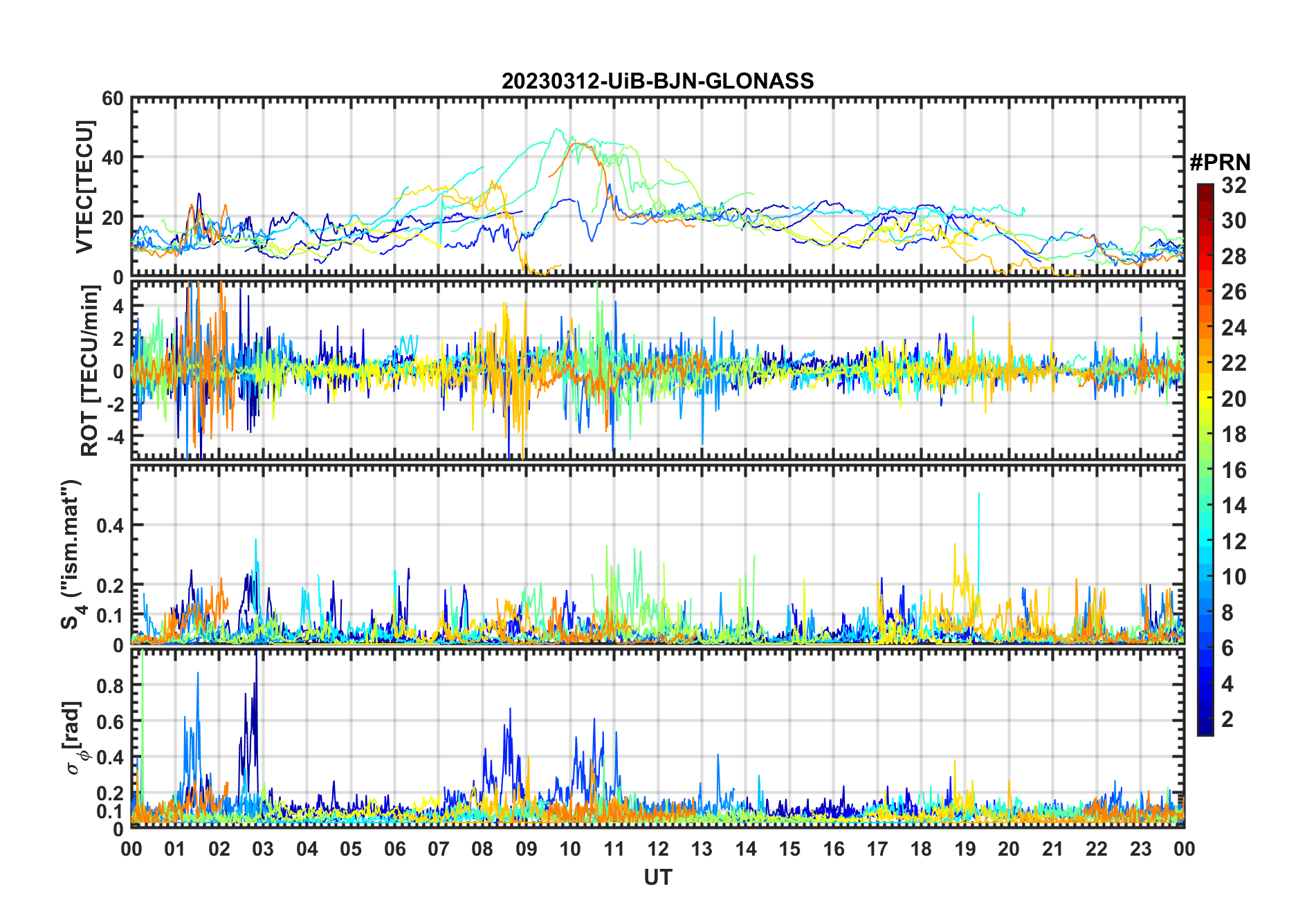Screen dimensions: 1316x920
Task: Click the VTEC[TECU] y-axis label
Action: click(x=84, y=187)
